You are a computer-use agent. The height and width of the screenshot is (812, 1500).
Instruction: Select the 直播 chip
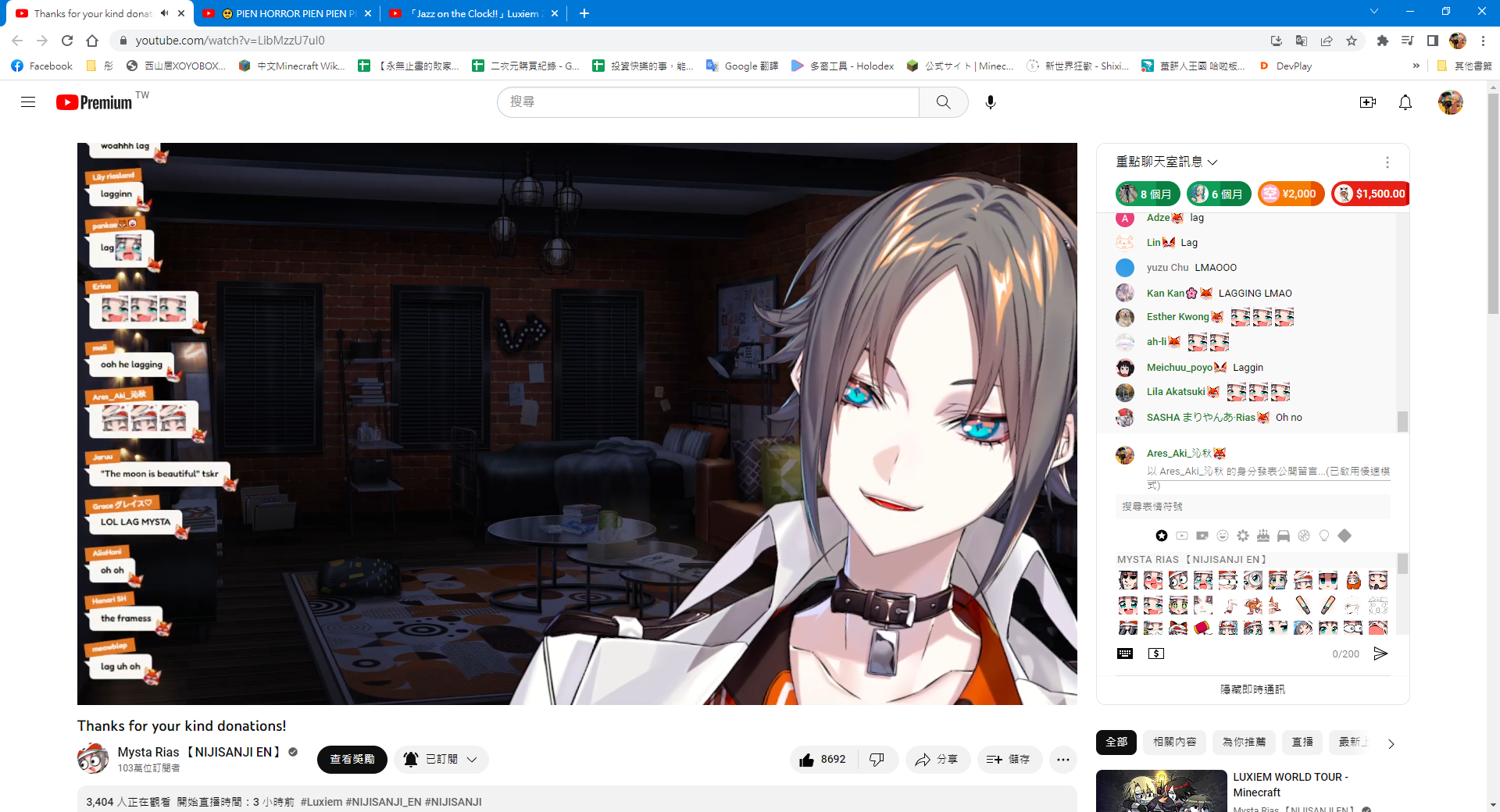coord(1302,742)
